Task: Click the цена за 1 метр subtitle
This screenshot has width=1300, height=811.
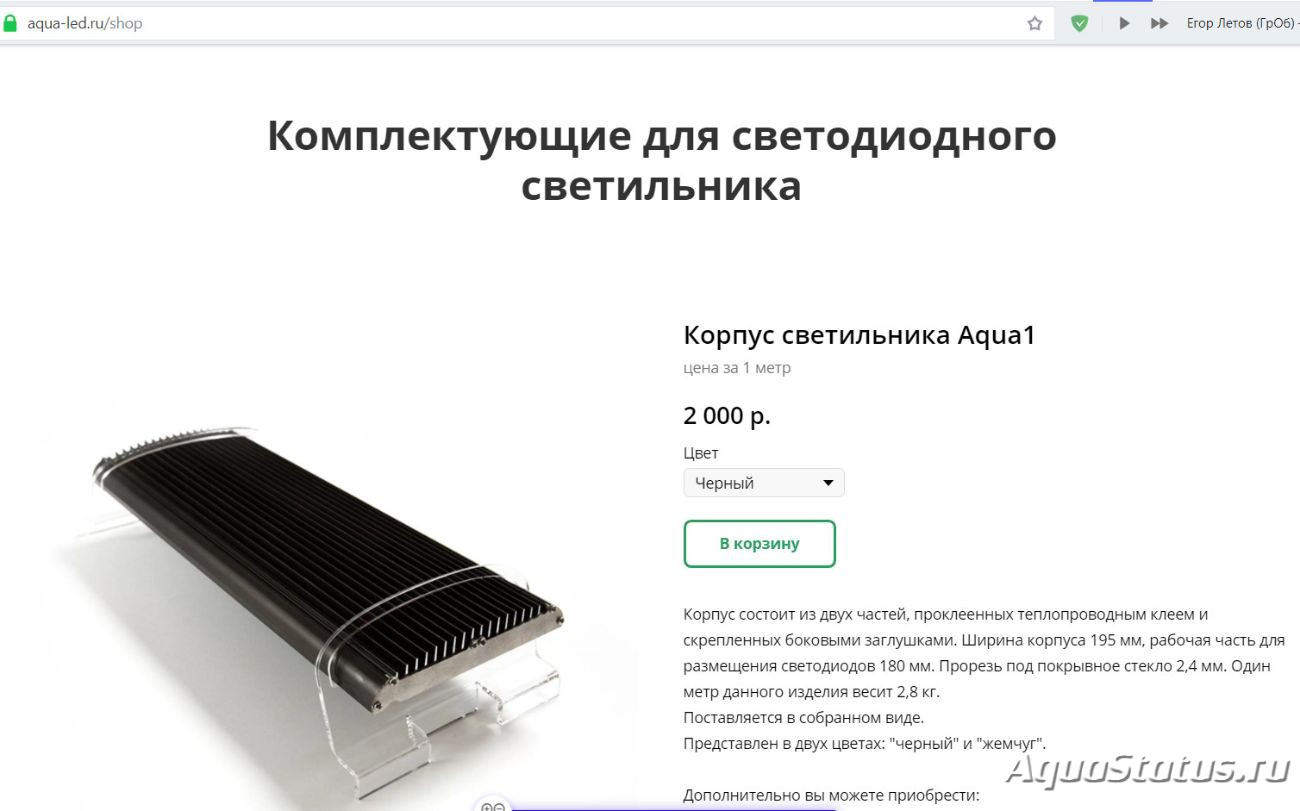Action: pos(737,368)
